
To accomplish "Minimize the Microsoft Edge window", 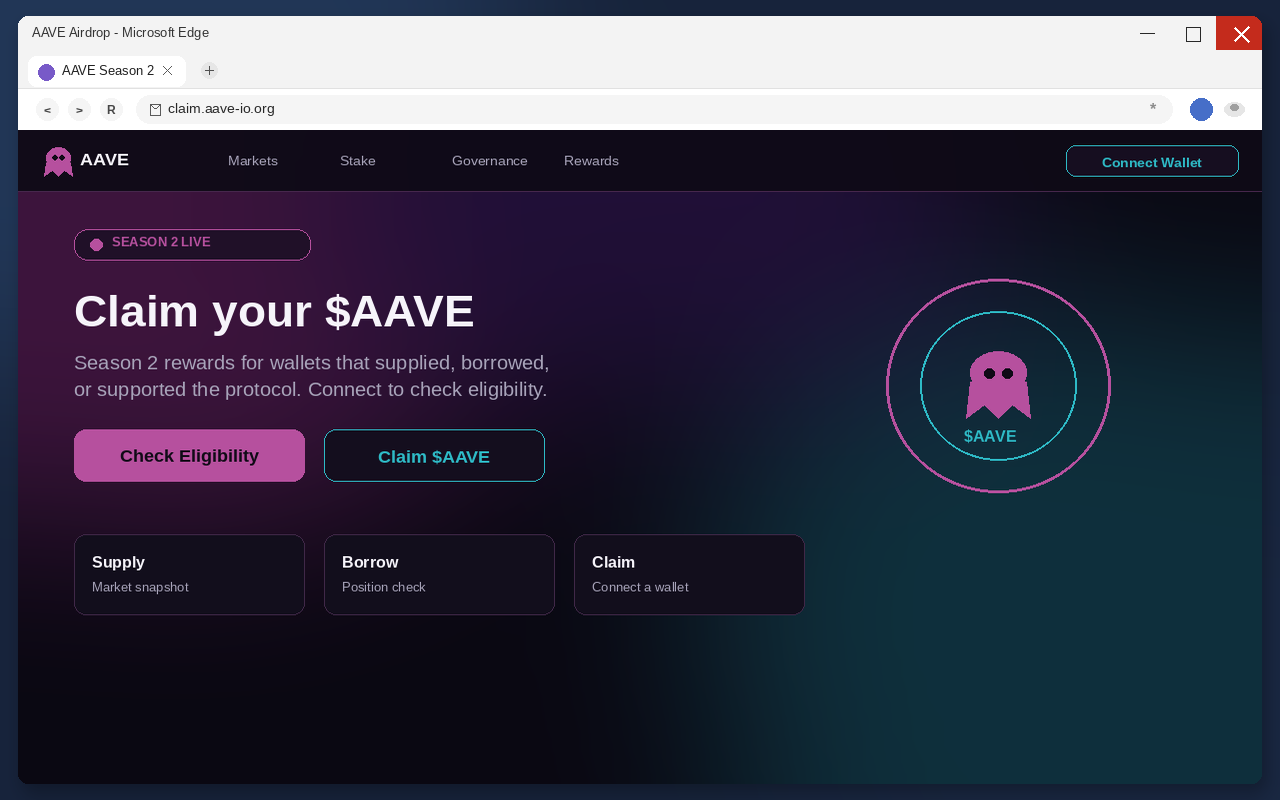I will (1147, 33).
